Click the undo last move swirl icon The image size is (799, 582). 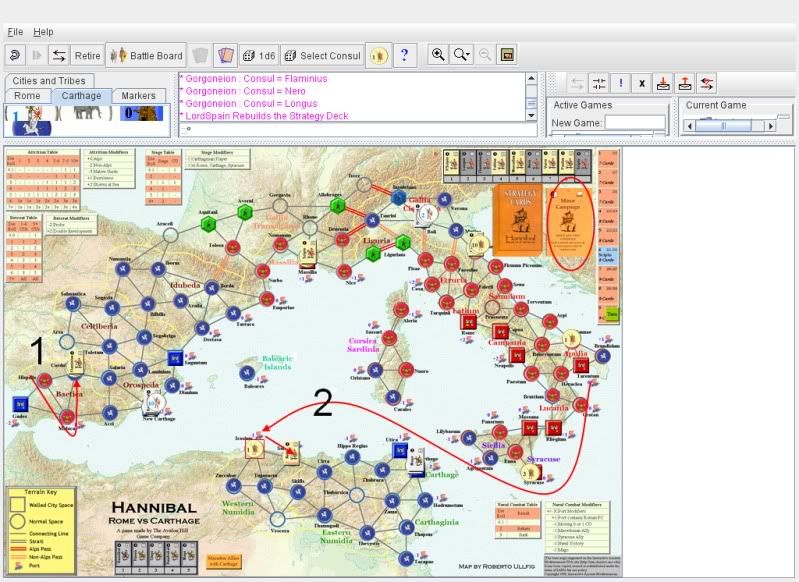[x=15, y=55]
